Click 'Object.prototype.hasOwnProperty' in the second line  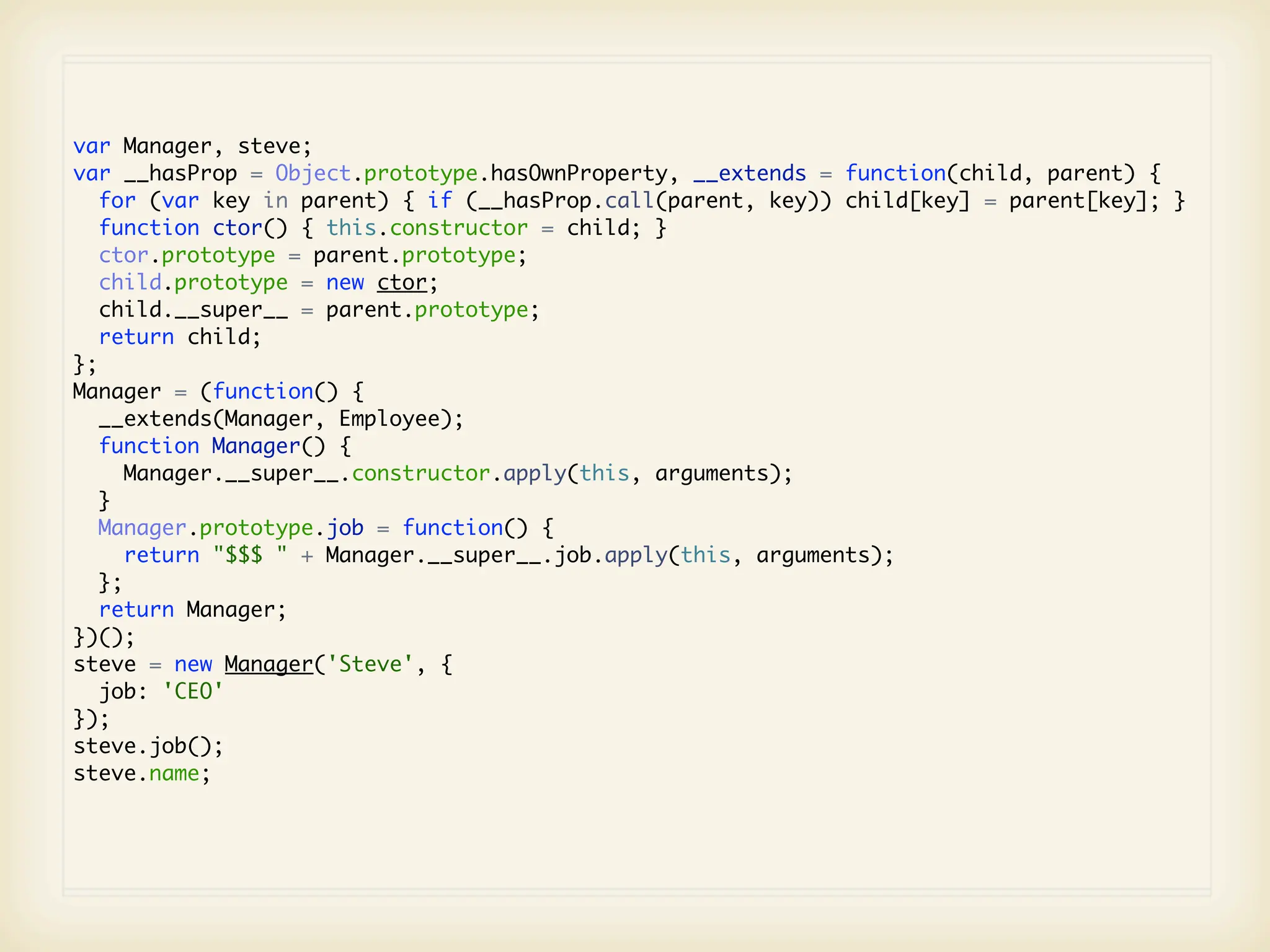click(x=472, y=174)
